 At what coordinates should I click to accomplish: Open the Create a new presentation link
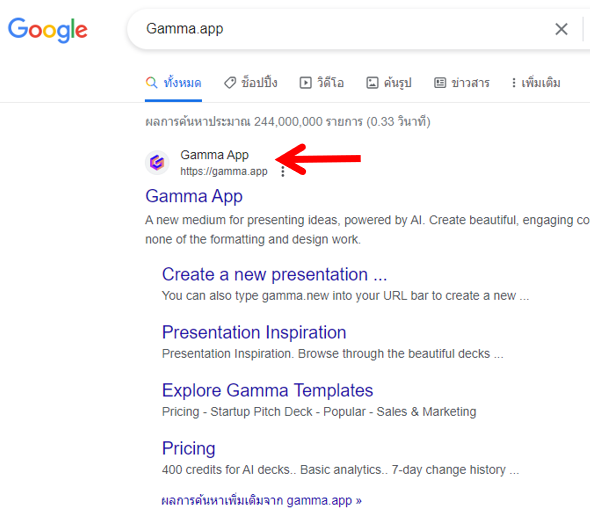coord(274,274)
